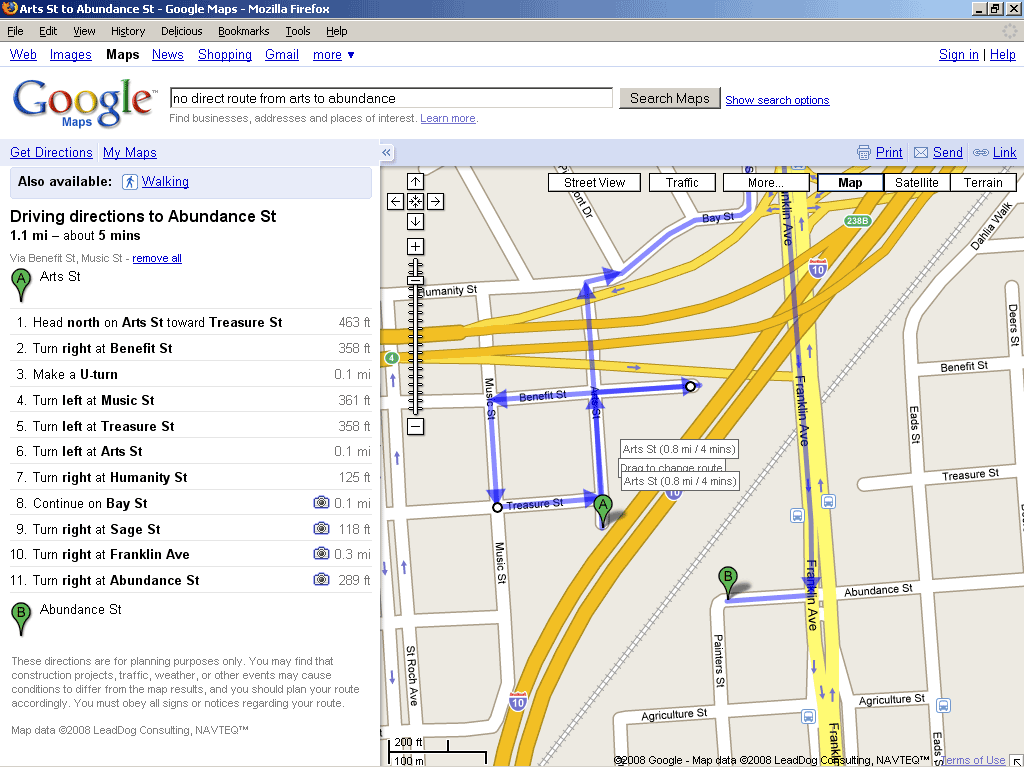Click the route waypoint circle at Treasure and Music St
1024x768 pixels.
pyautogui.click(x=497, y=507)
